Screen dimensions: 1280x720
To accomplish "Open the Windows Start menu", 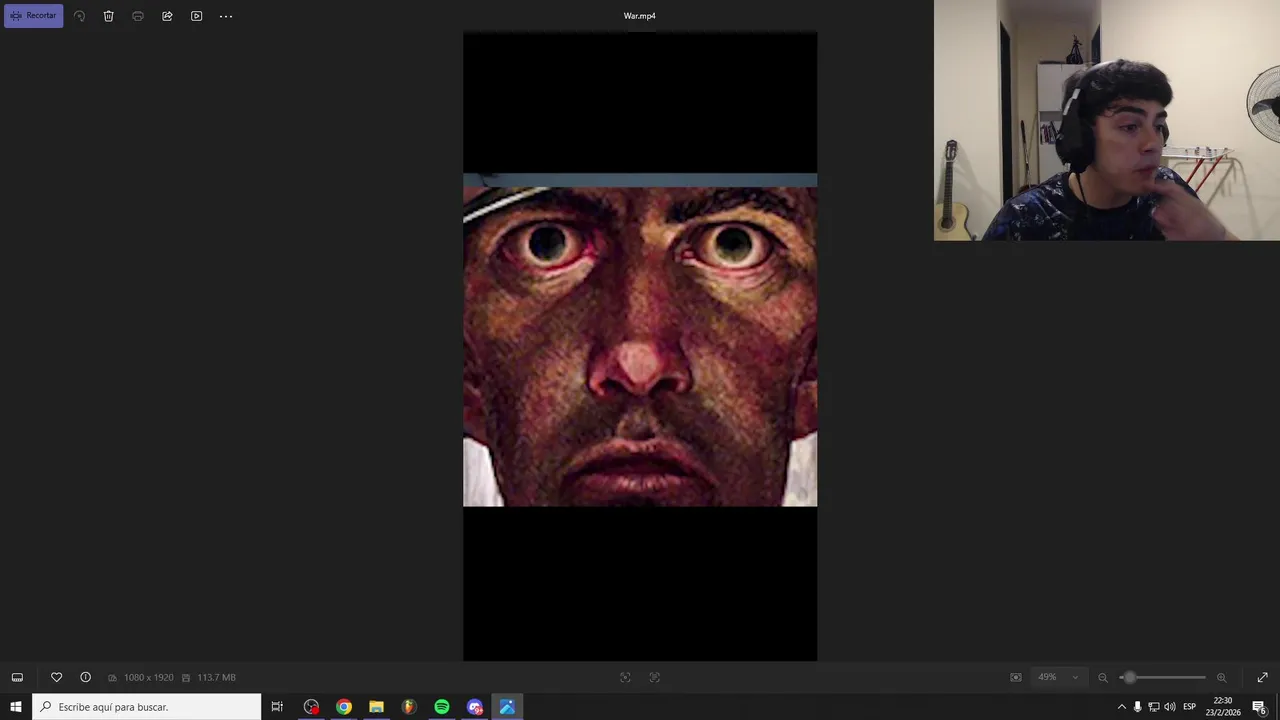I will tap(16, 707).
